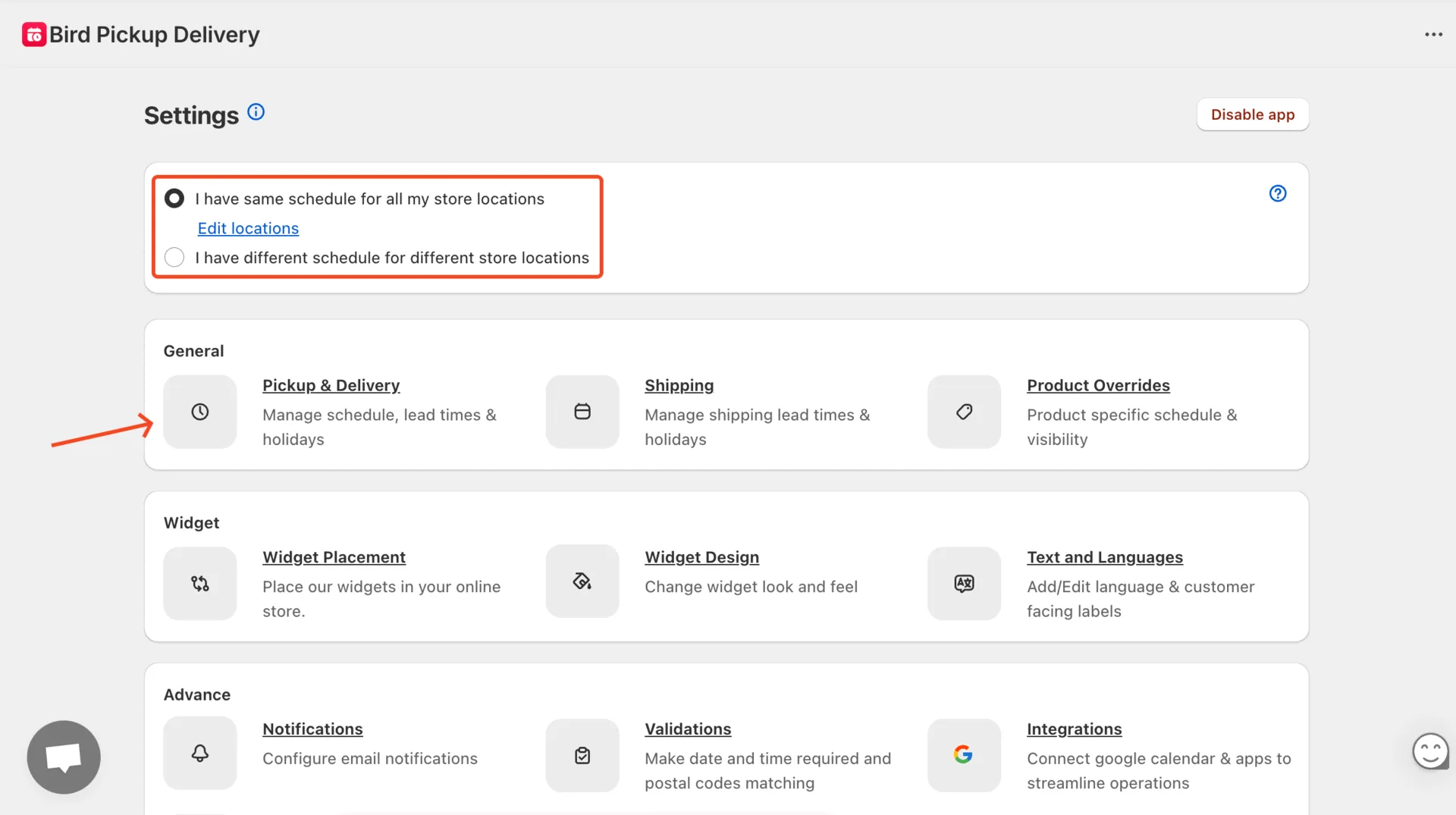
Task: Open the three-dot more options menu
Action: click(x=1432, y=35)
